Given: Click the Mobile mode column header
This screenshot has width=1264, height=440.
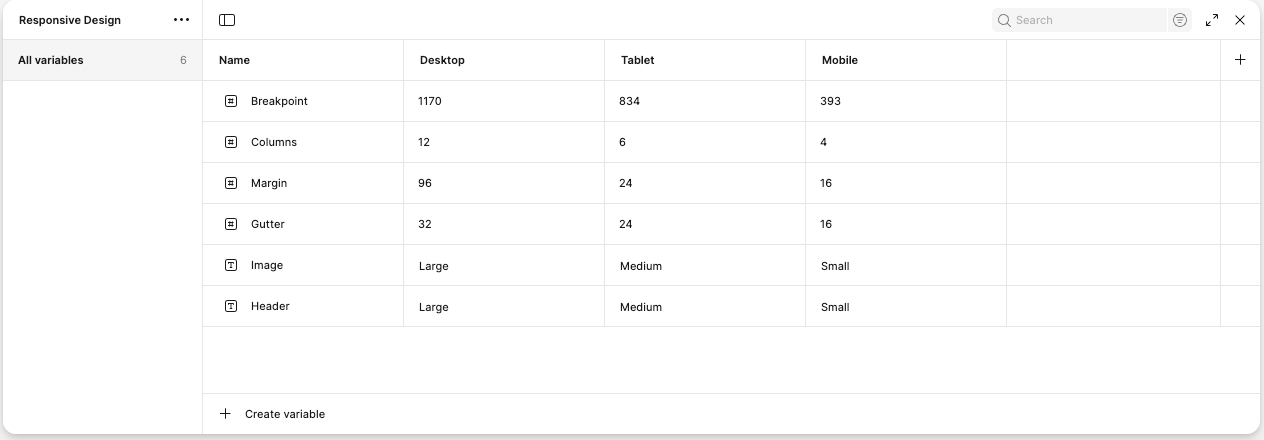Looking at the screenshot, I should pos(840,60).
